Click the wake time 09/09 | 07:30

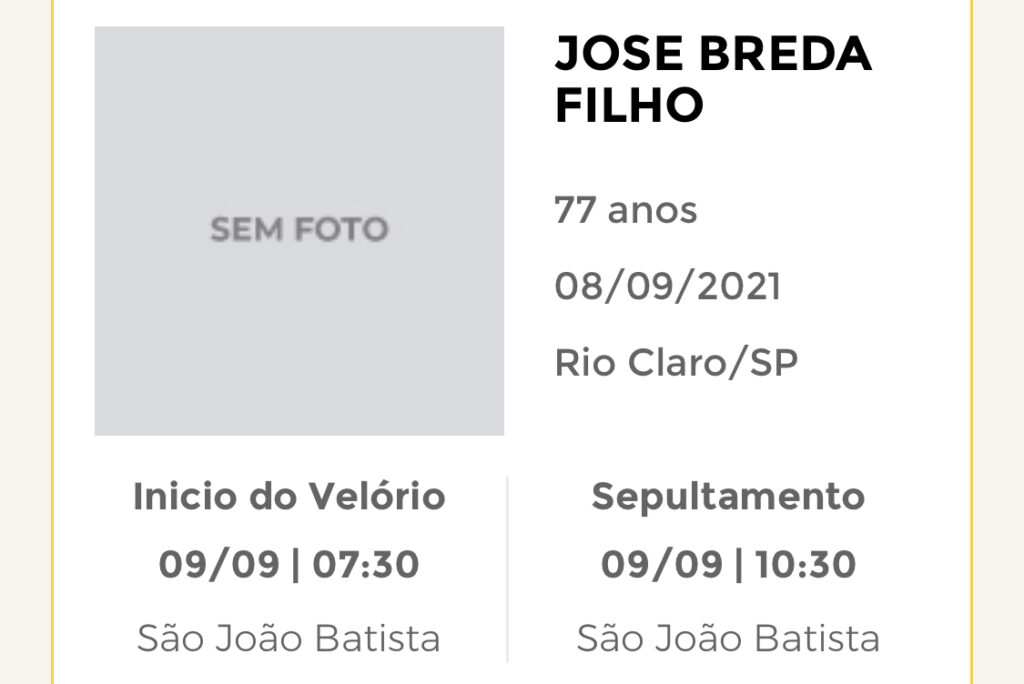[x=289, y=564]
